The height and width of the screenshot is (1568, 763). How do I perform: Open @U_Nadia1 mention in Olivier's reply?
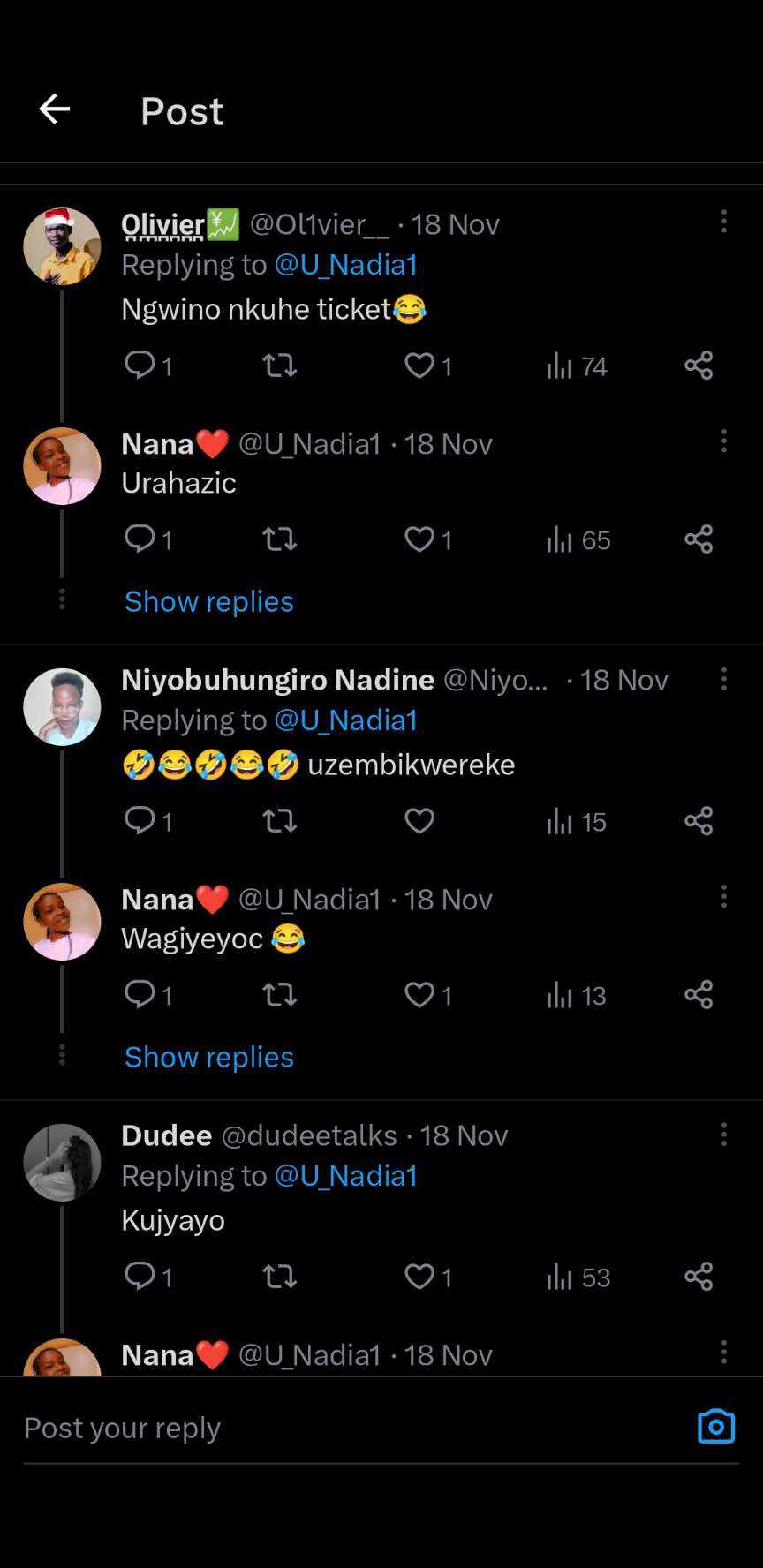[x=346, y=265]
